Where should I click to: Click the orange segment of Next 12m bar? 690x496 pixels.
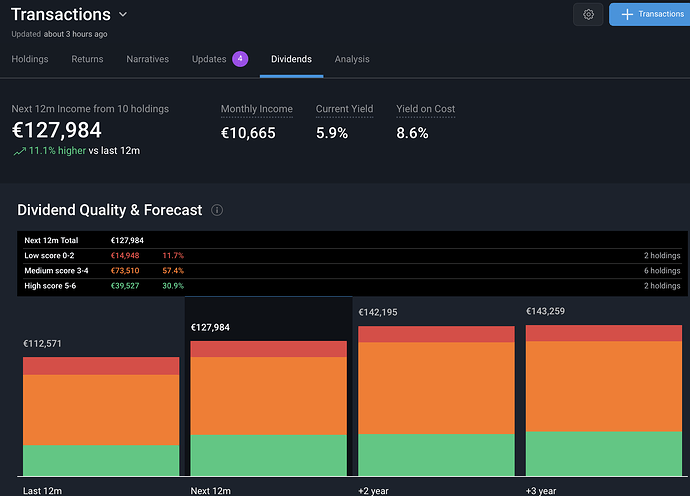point(268,396)
